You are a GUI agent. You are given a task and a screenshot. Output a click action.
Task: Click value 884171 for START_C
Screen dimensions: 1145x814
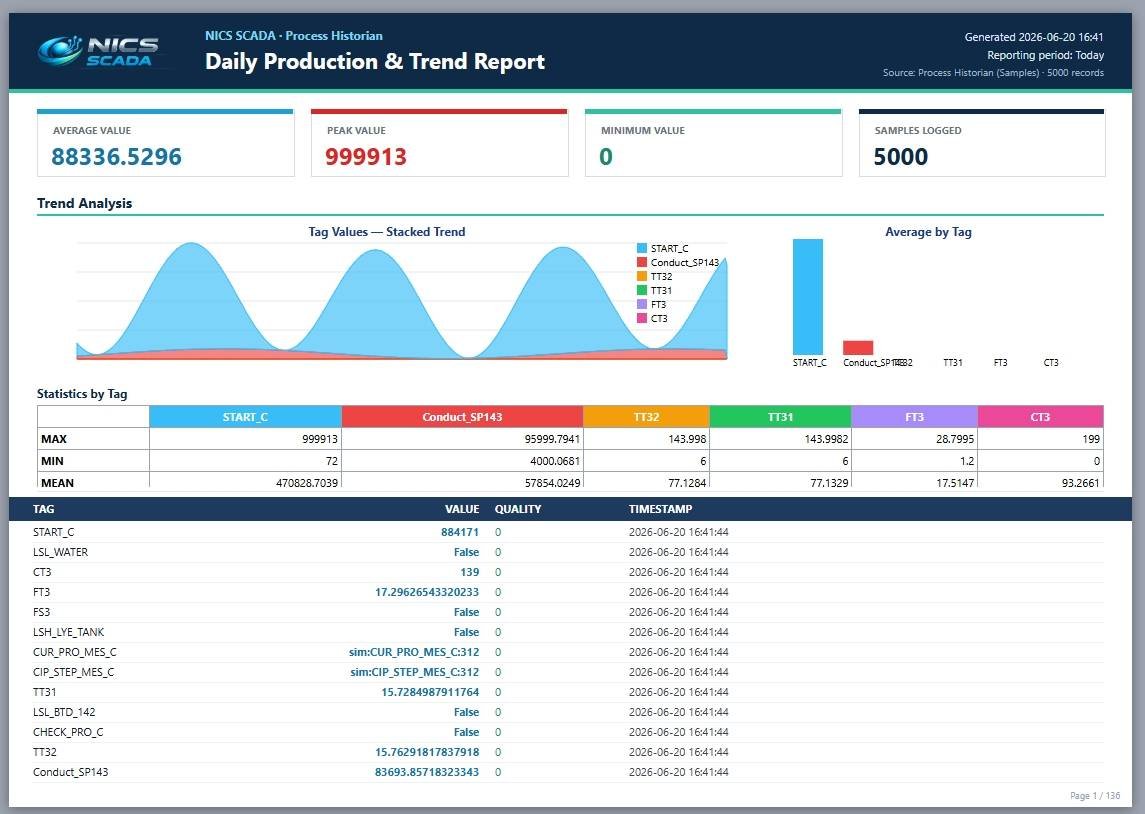460,532
